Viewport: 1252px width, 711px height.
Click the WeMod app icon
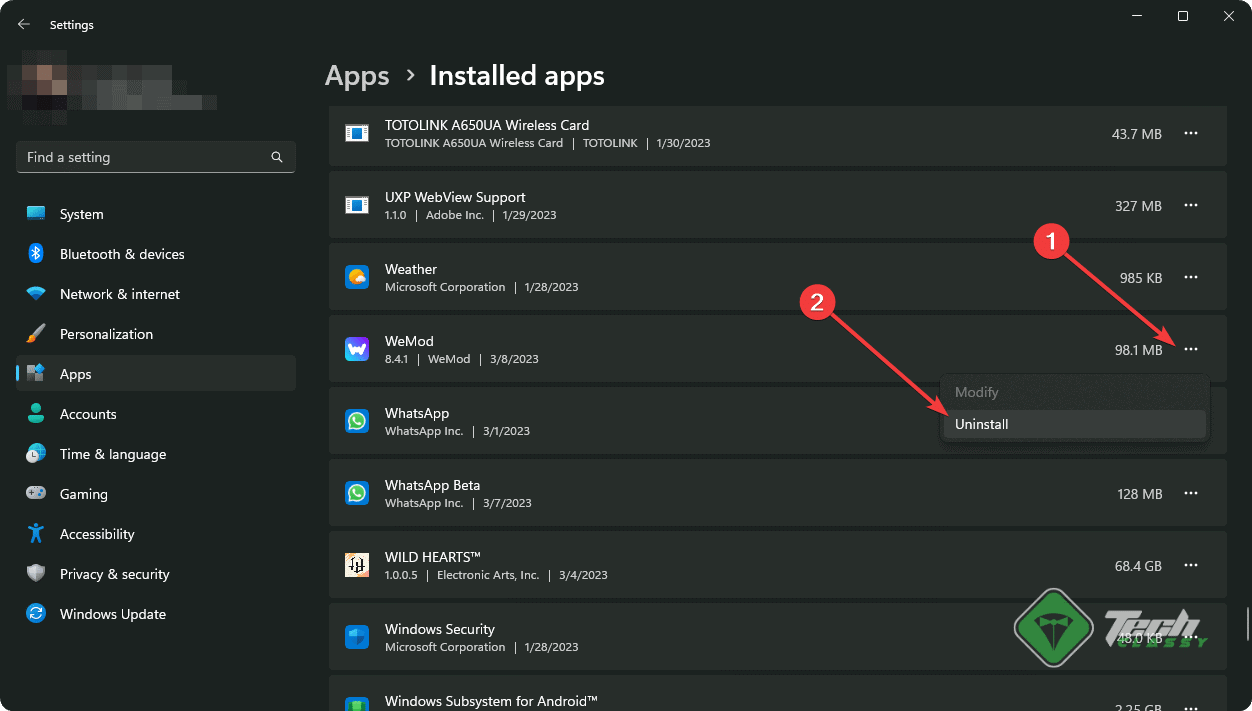coord(357,349)
